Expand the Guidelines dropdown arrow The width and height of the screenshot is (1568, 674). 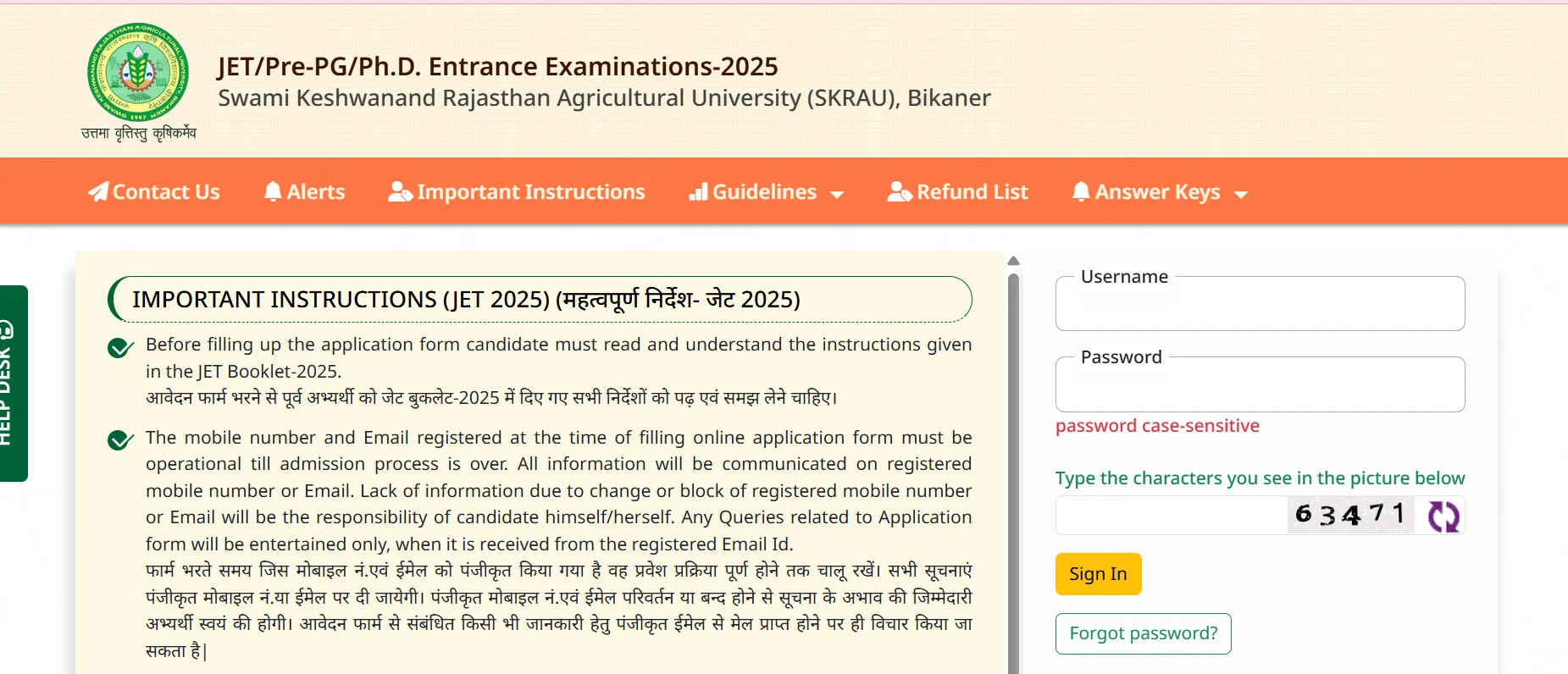[837, 195]
